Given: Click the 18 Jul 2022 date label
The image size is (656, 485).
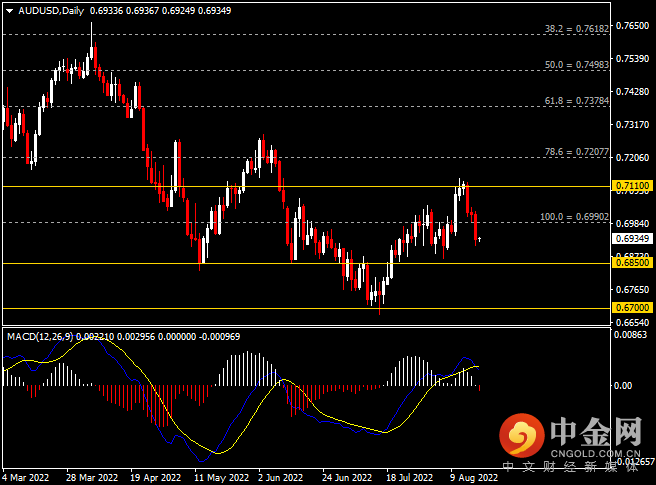Looking at the screenshot, I should [409, 477].
